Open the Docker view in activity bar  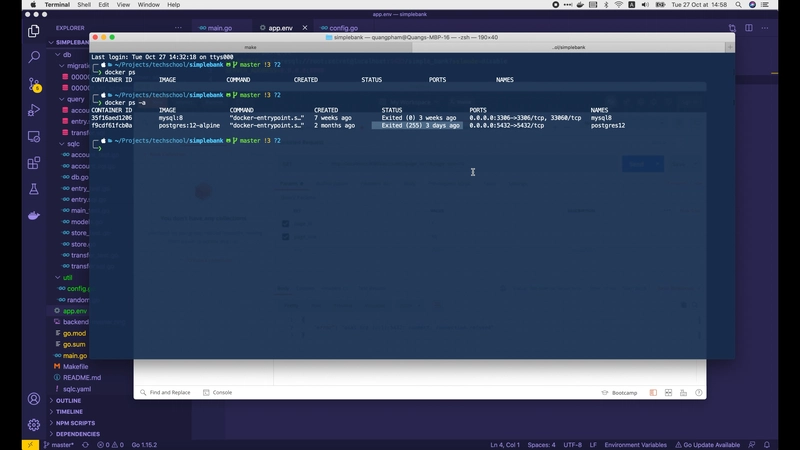(x=34, y=216)
